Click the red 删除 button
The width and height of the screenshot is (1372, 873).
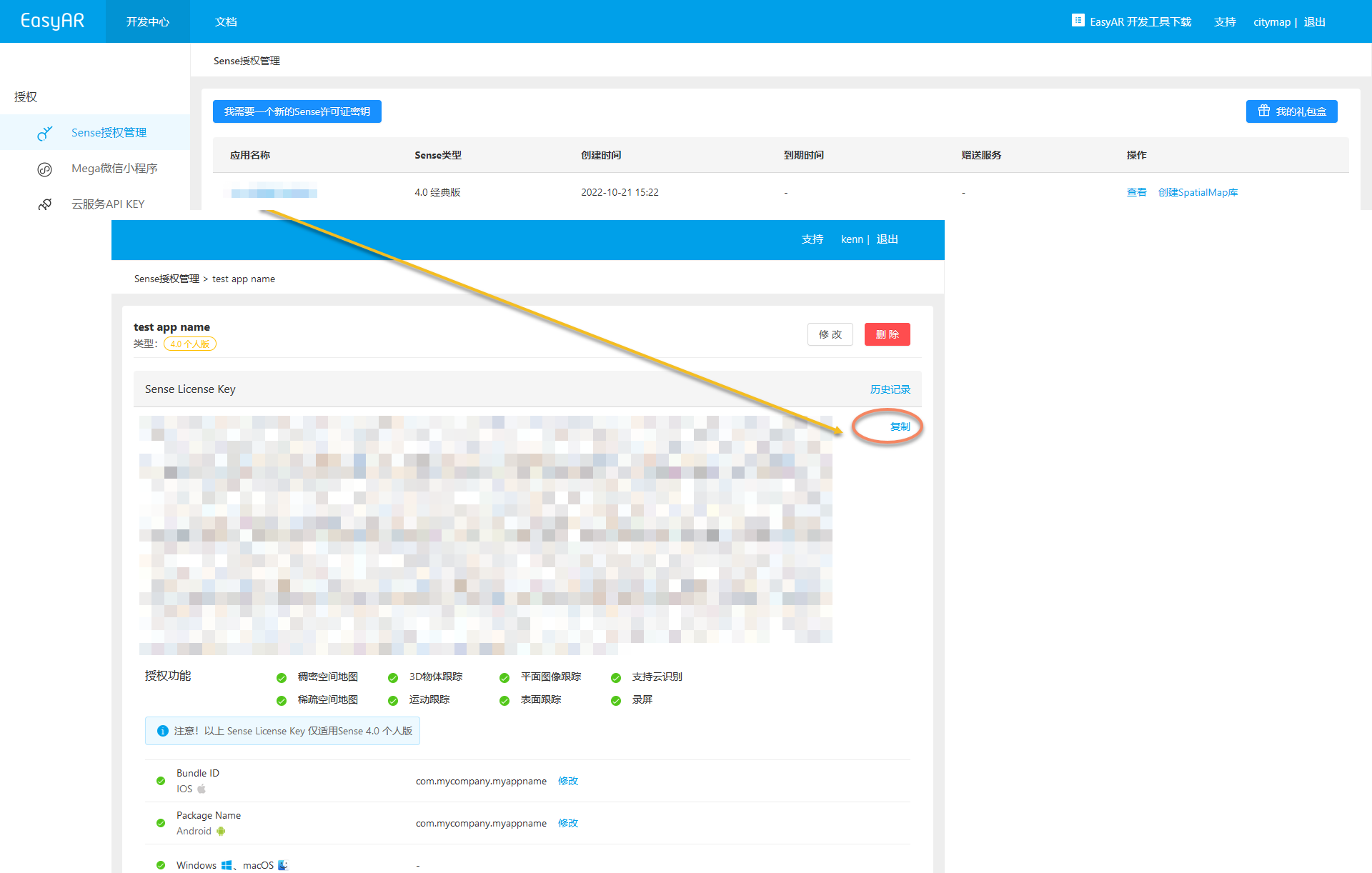click(x=888, y=334)
